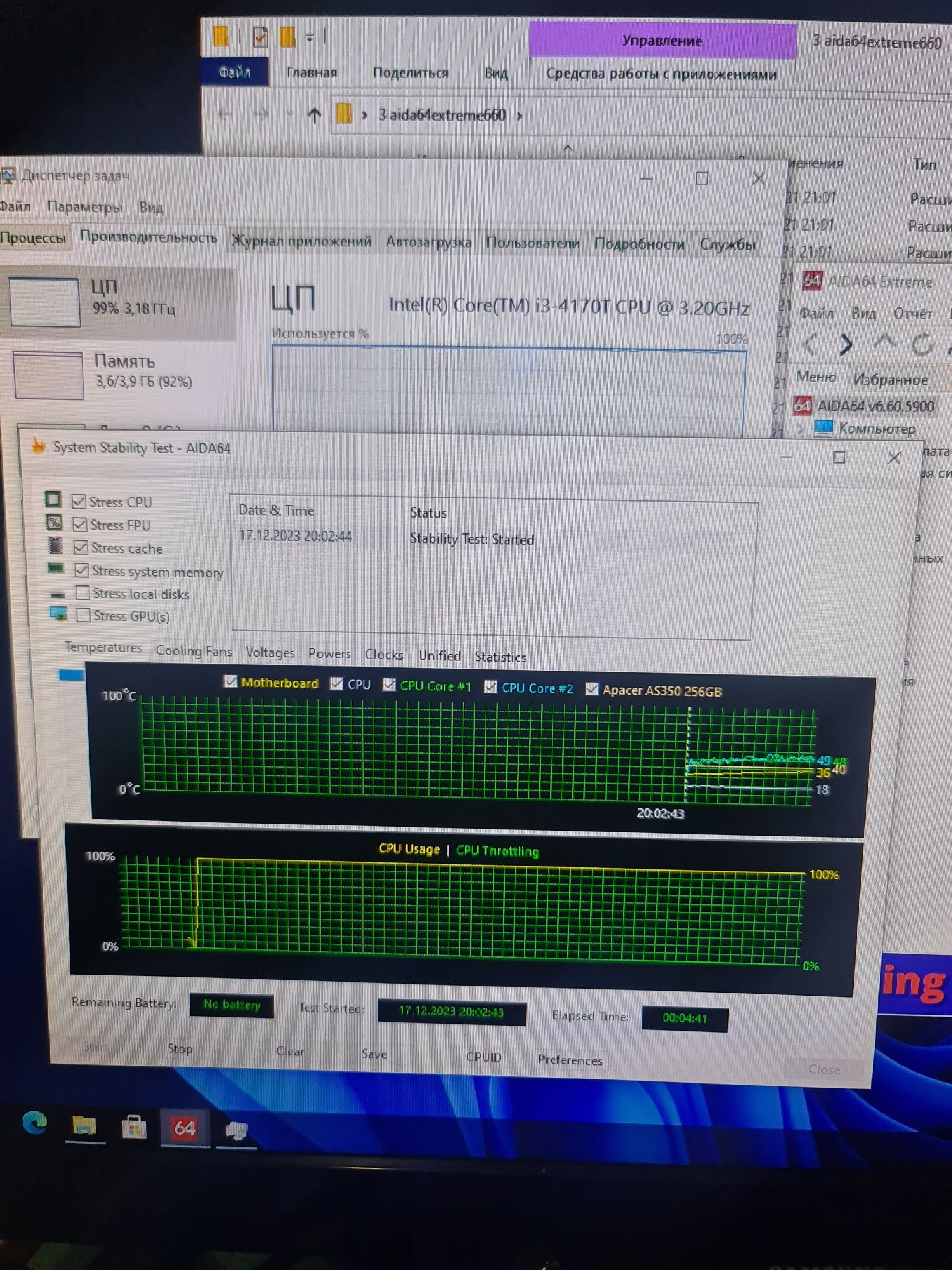Select the Temperatures tab

tap(103, 648)
